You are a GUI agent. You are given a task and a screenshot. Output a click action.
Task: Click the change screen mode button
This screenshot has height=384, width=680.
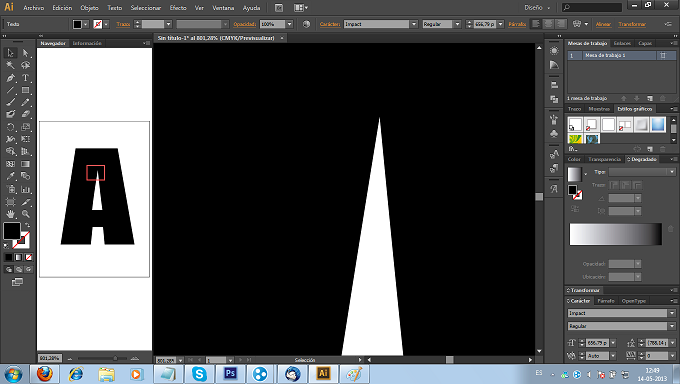point(17,282)
